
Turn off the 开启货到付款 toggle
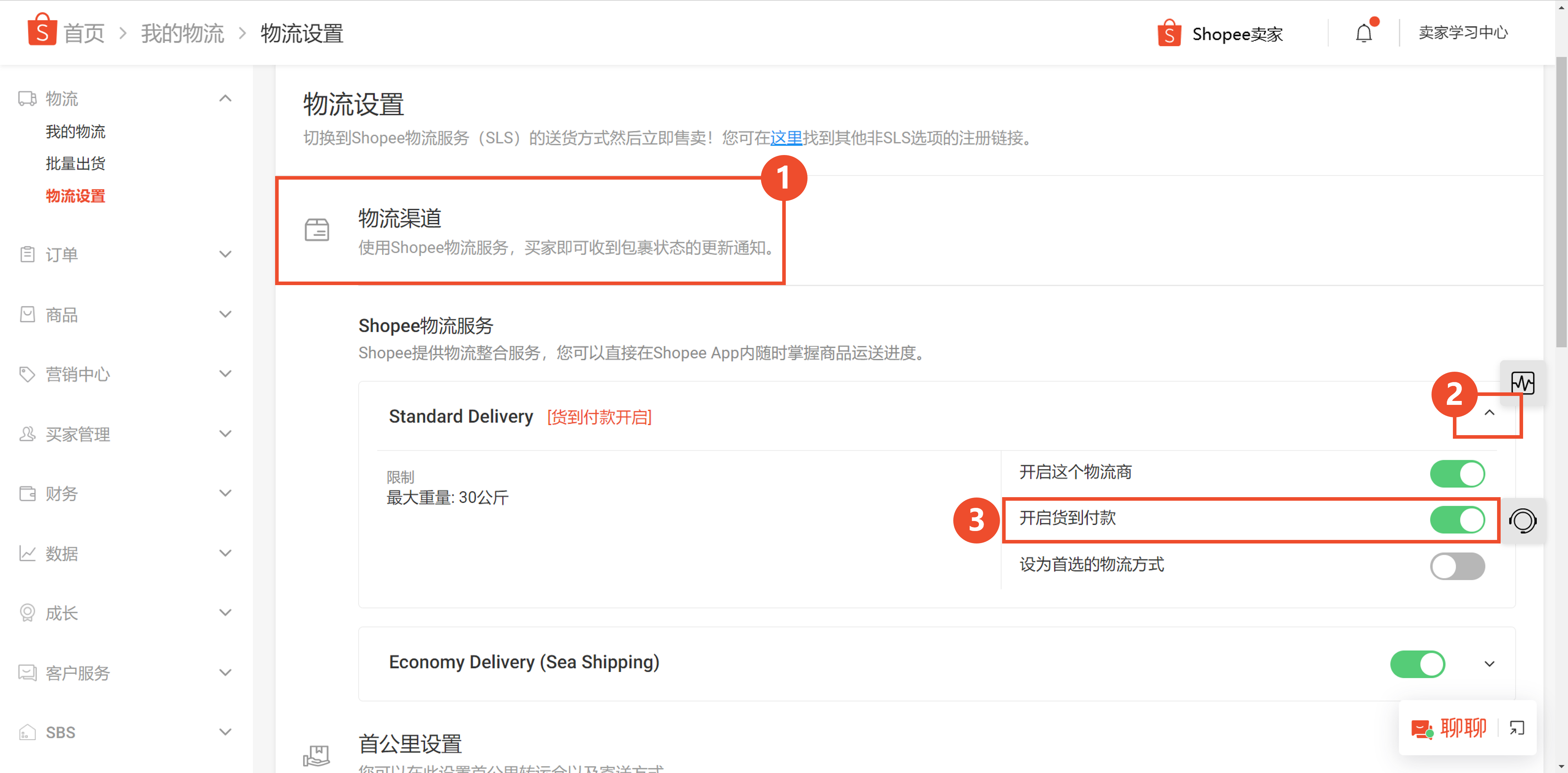point(1457,520)
